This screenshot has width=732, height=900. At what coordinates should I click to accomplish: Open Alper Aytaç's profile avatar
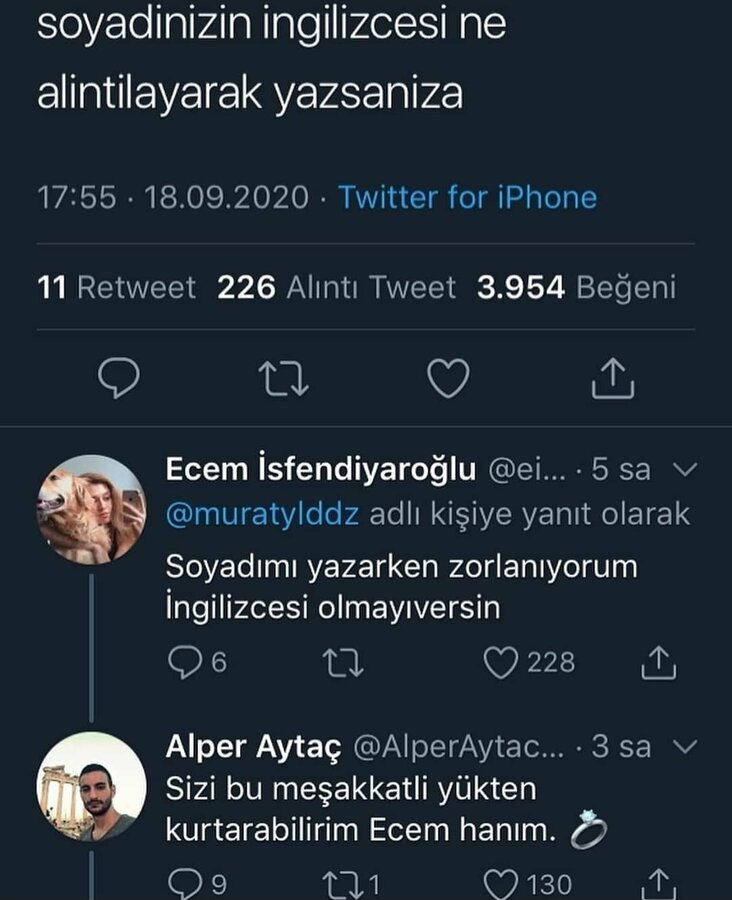[92, 786]
